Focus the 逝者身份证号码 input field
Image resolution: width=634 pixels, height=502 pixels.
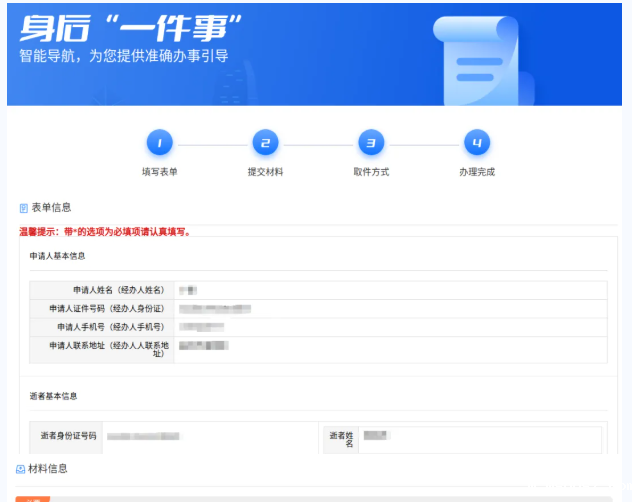coord(210,437)
